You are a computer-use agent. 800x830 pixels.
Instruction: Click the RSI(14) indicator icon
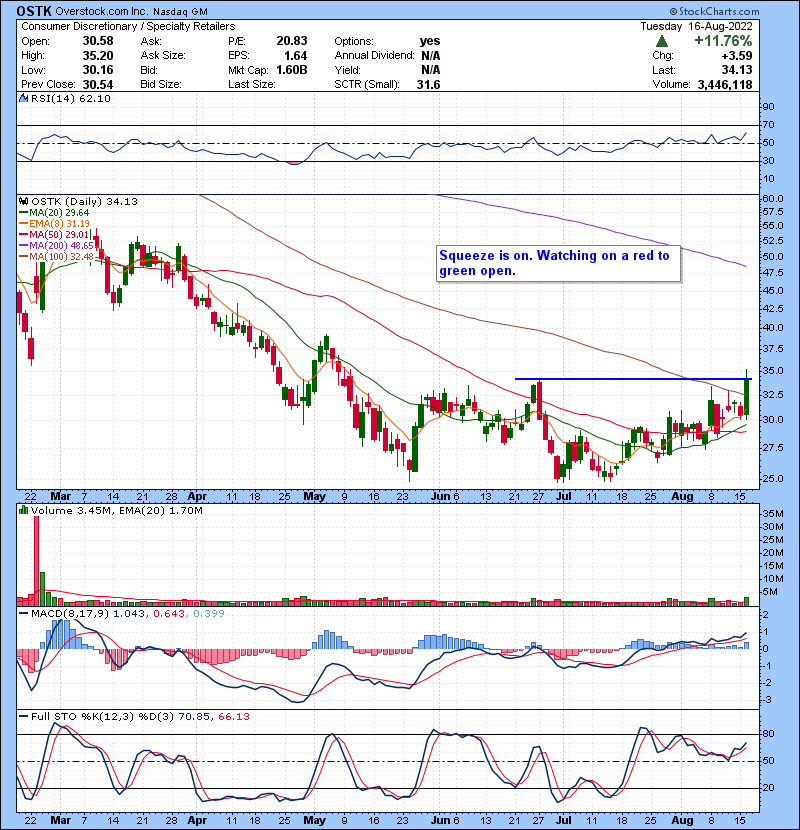(x=23, y=98)
